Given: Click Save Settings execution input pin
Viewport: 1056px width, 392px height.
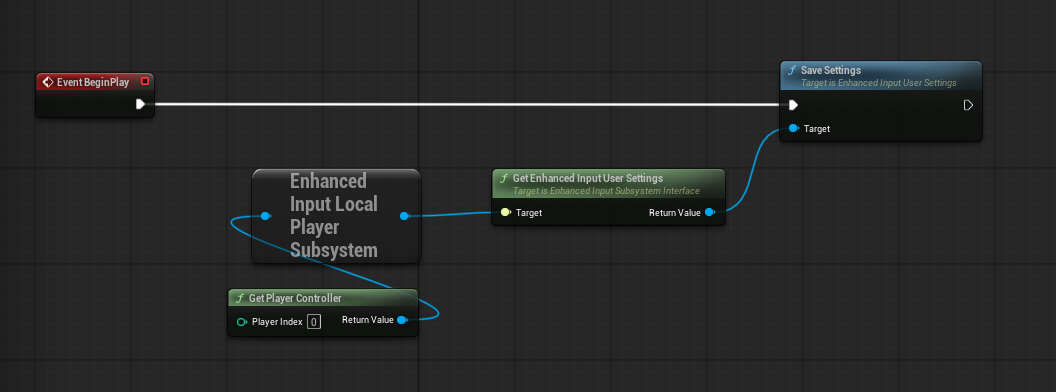Looking at the screenshot, I should coord(793,104).
